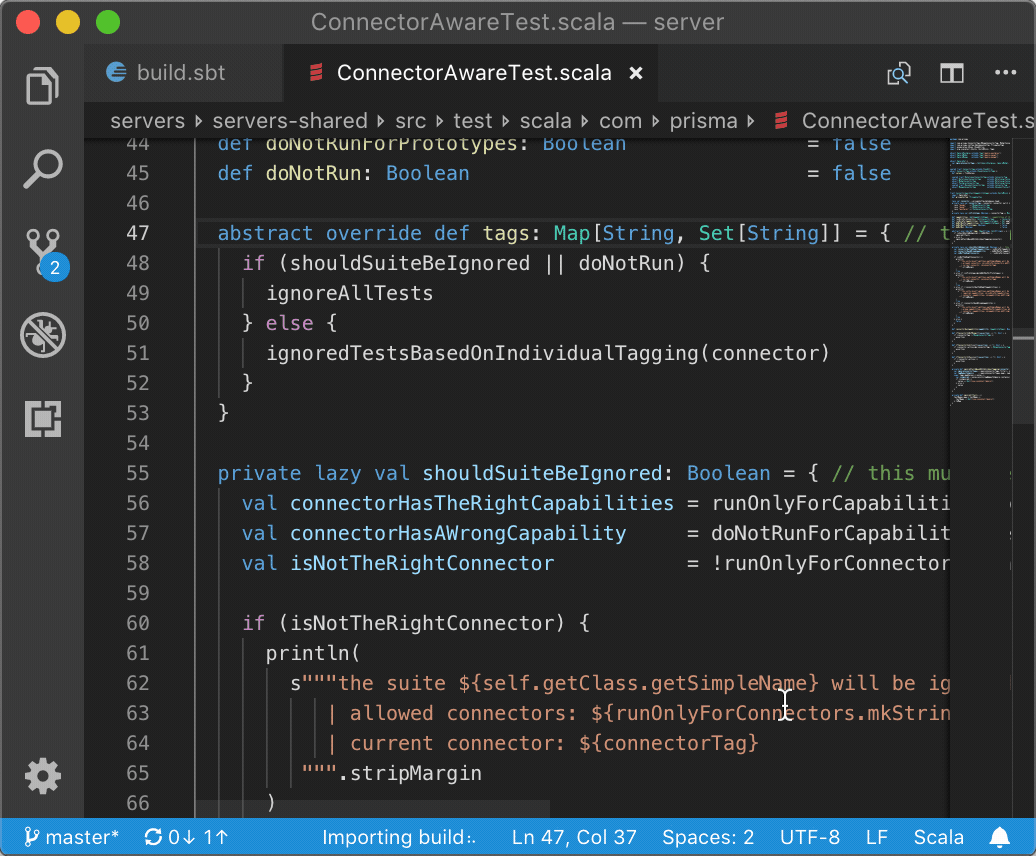Click the open changes search icon
Image resolution: width=1036 pixels, height=856 pixels.
[899, 73]
